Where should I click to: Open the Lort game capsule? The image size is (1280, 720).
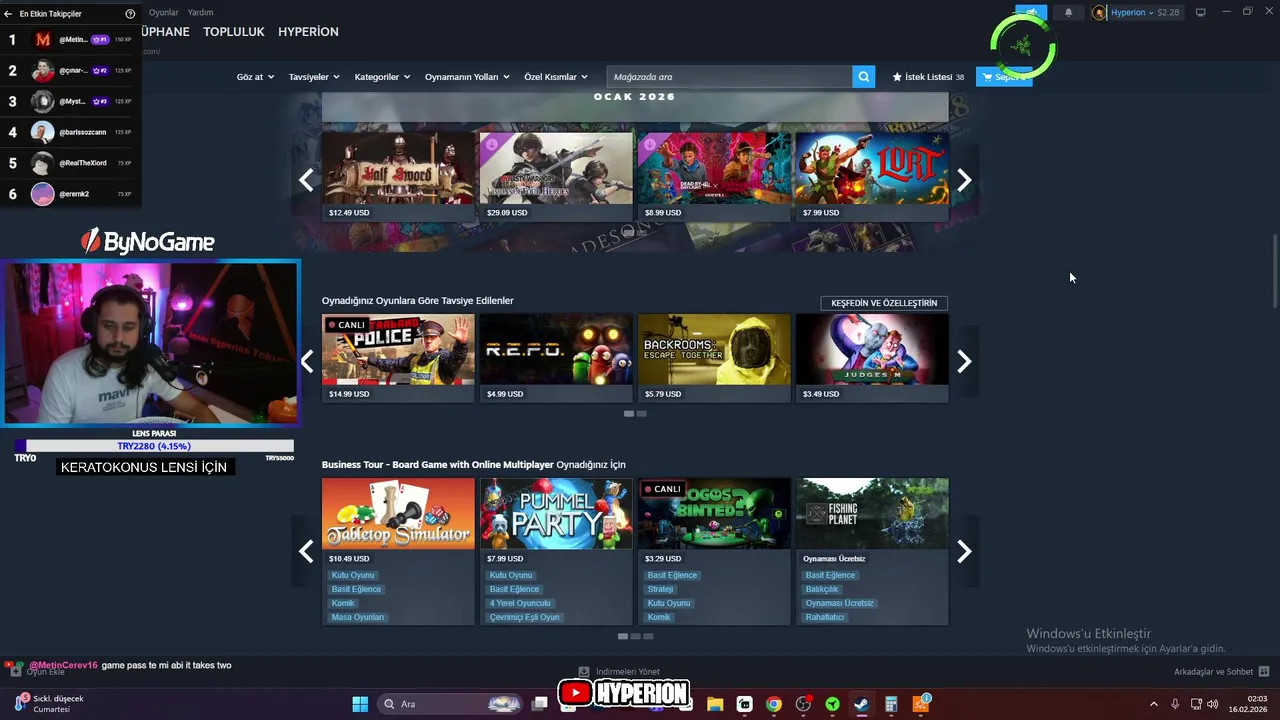(872, 177)
